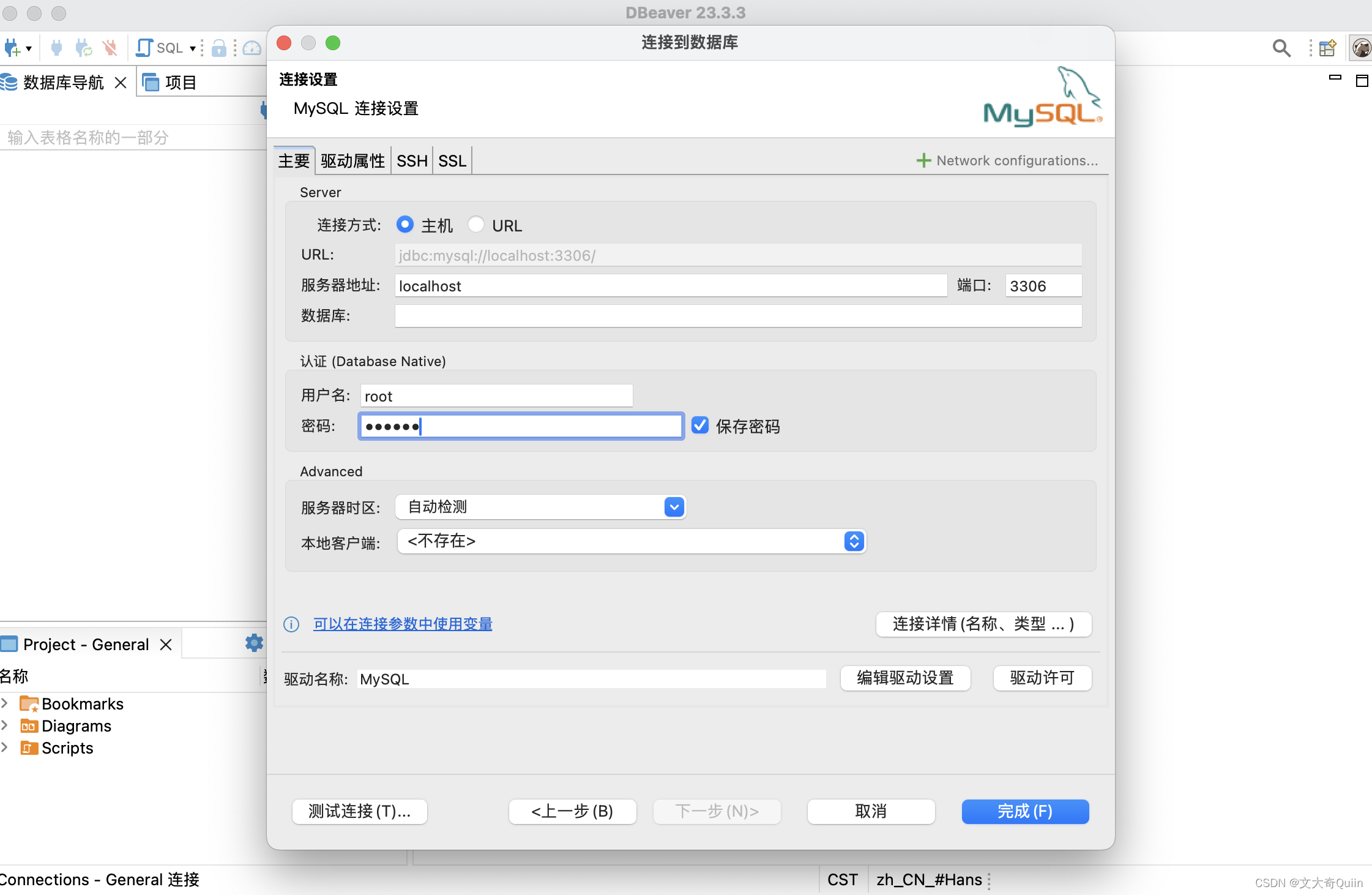Open the SSL tab
This screenshot has height=895, width=1372.
[x=452, y=160]
